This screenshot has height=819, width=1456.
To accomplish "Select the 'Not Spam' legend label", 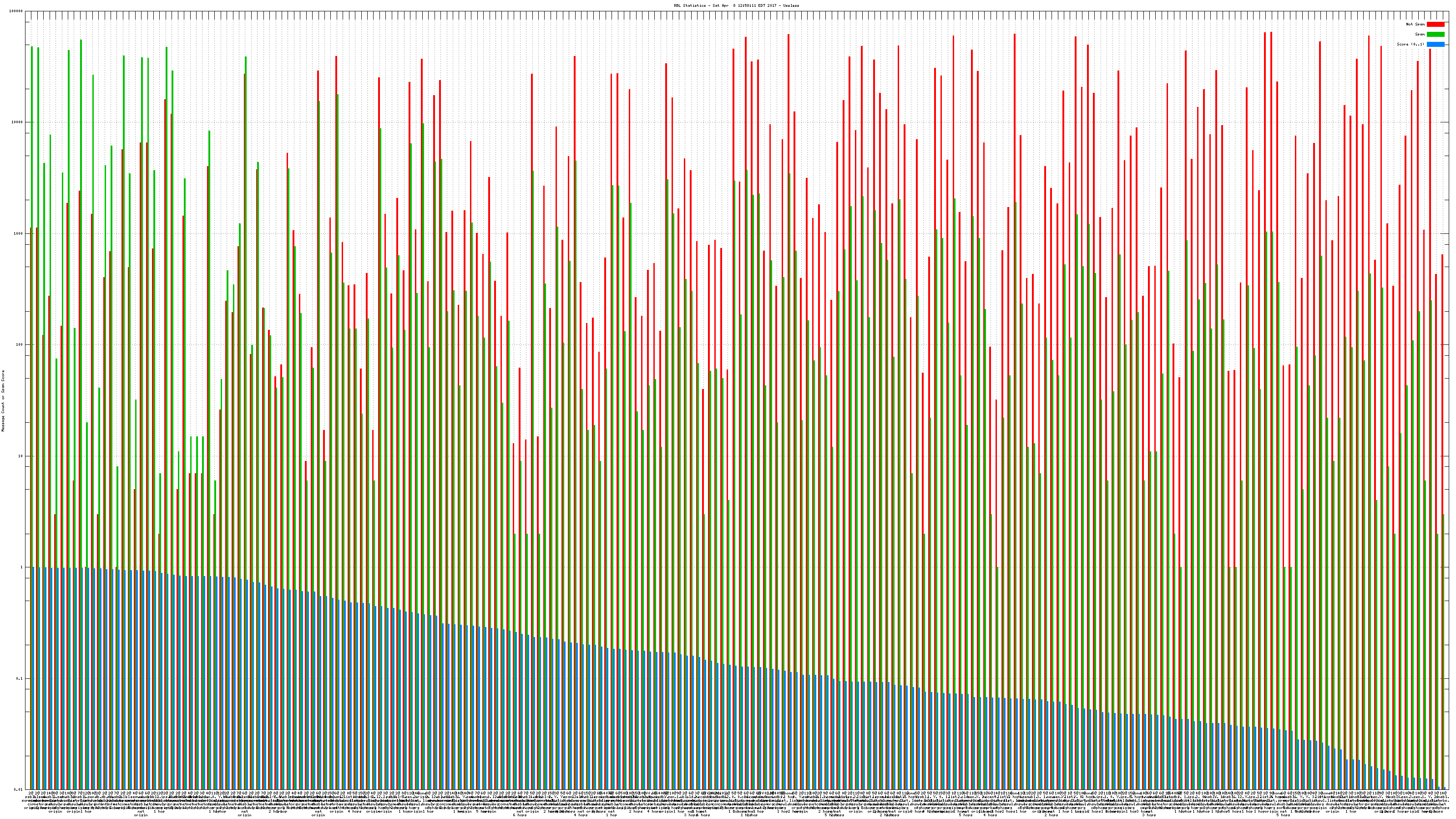I will pyautogui.click(x=1416, y=24).
